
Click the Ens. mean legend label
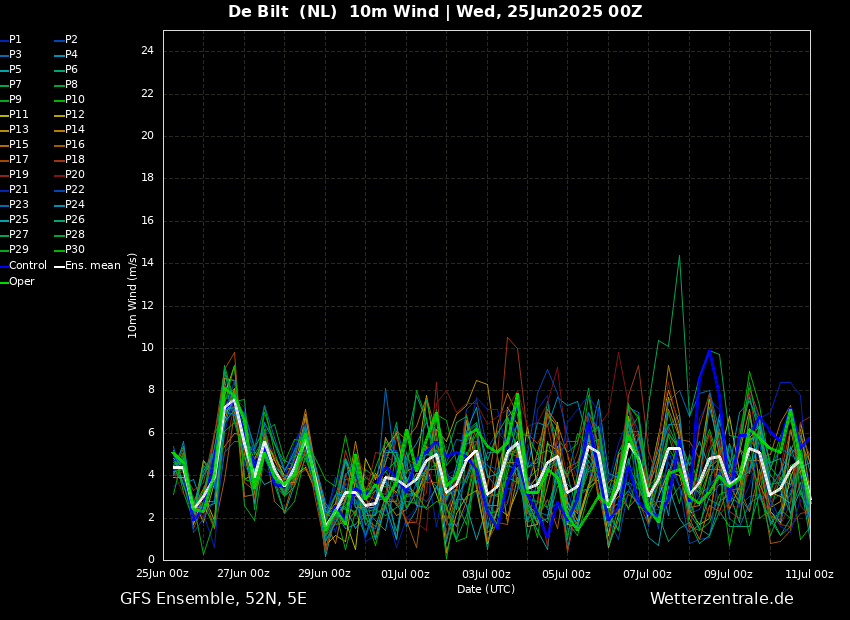(87, 266)
